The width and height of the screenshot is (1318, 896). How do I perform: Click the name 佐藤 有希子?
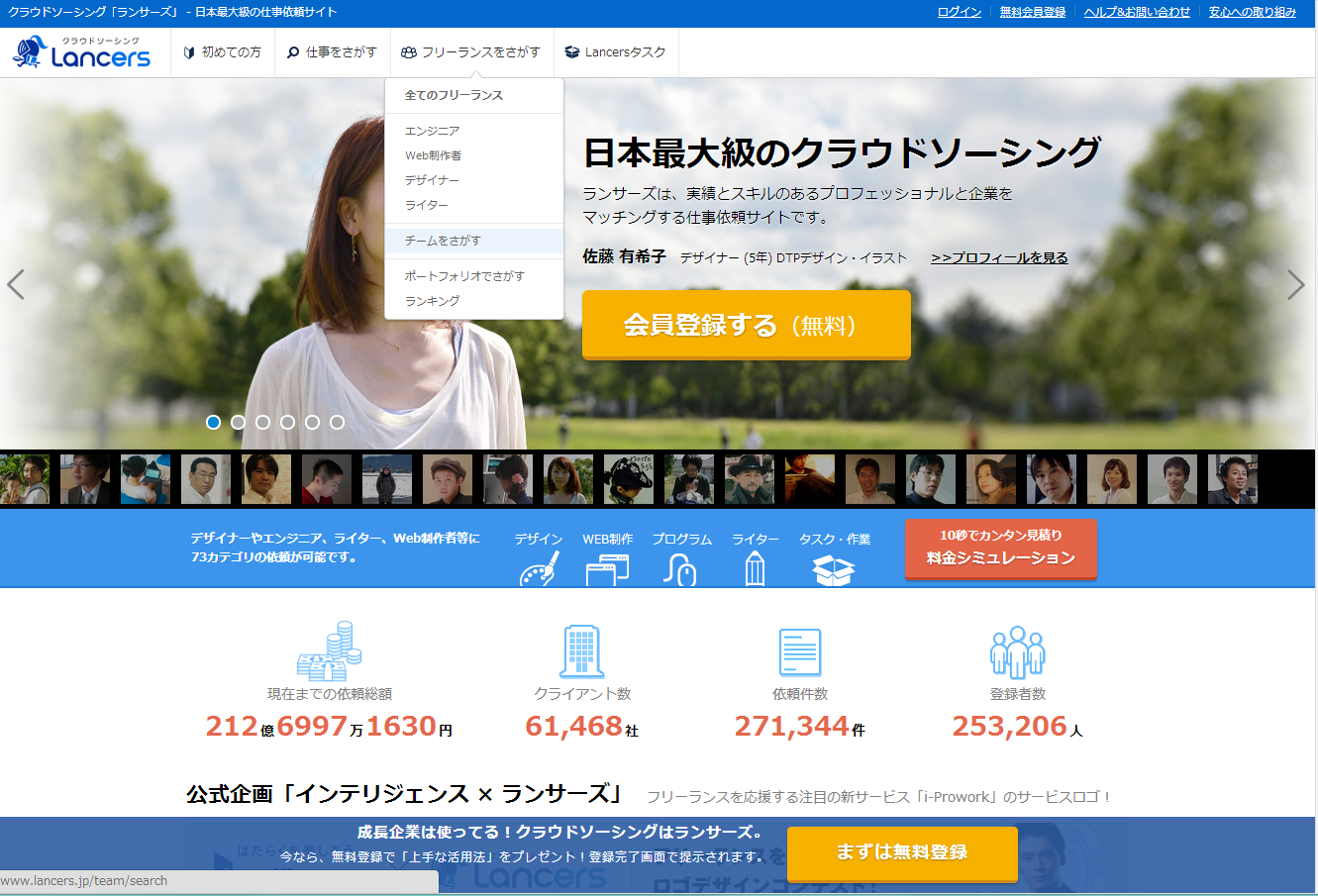(624, 256)
